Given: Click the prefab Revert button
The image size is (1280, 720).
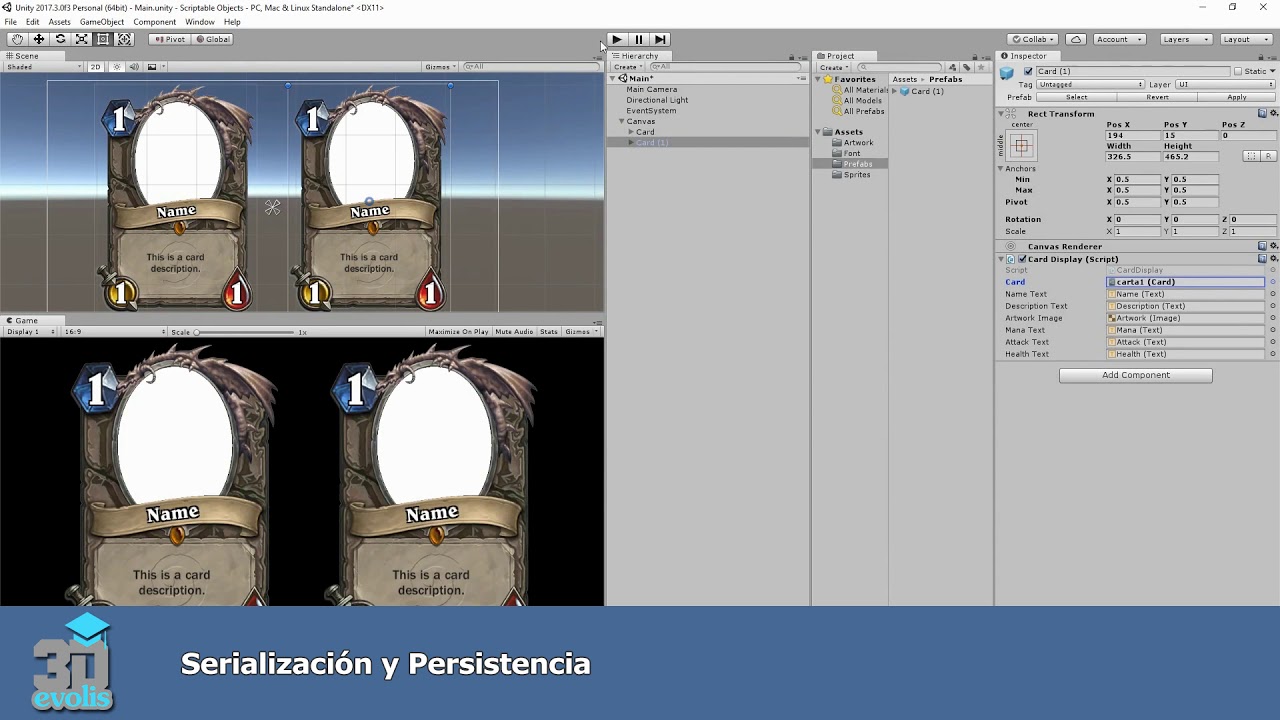Looking at the screenshot, I should tap(1157, 97).
